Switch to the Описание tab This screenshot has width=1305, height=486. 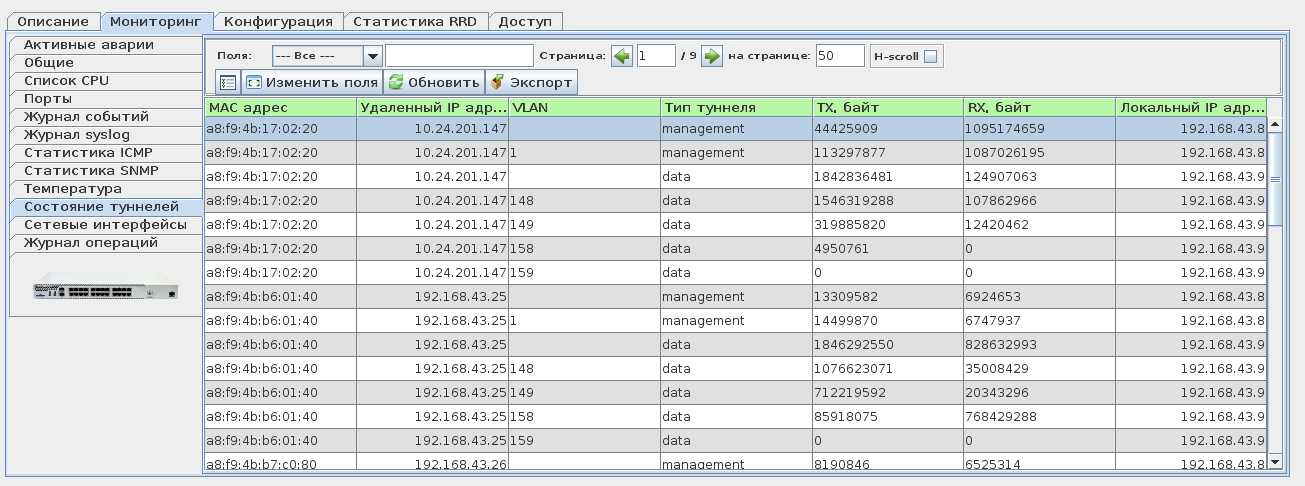54,21
